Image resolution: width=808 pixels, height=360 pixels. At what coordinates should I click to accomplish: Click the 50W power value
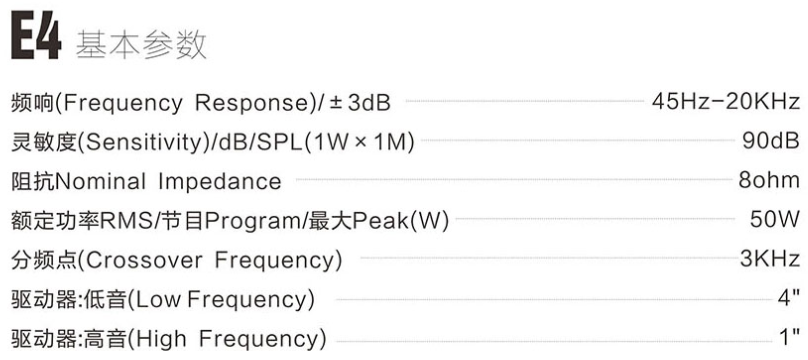pyautogui.click(x=775, y=220)
